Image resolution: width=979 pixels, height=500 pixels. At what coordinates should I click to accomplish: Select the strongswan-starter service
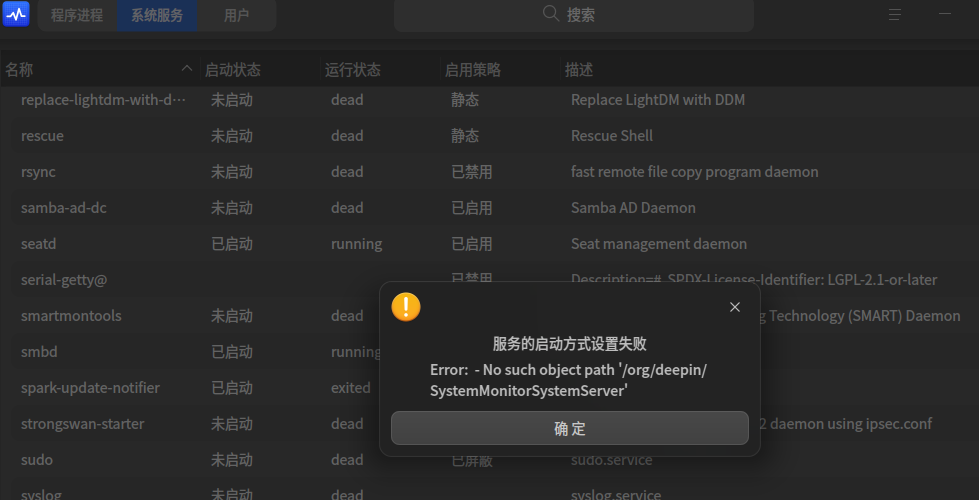pos(82,424)
